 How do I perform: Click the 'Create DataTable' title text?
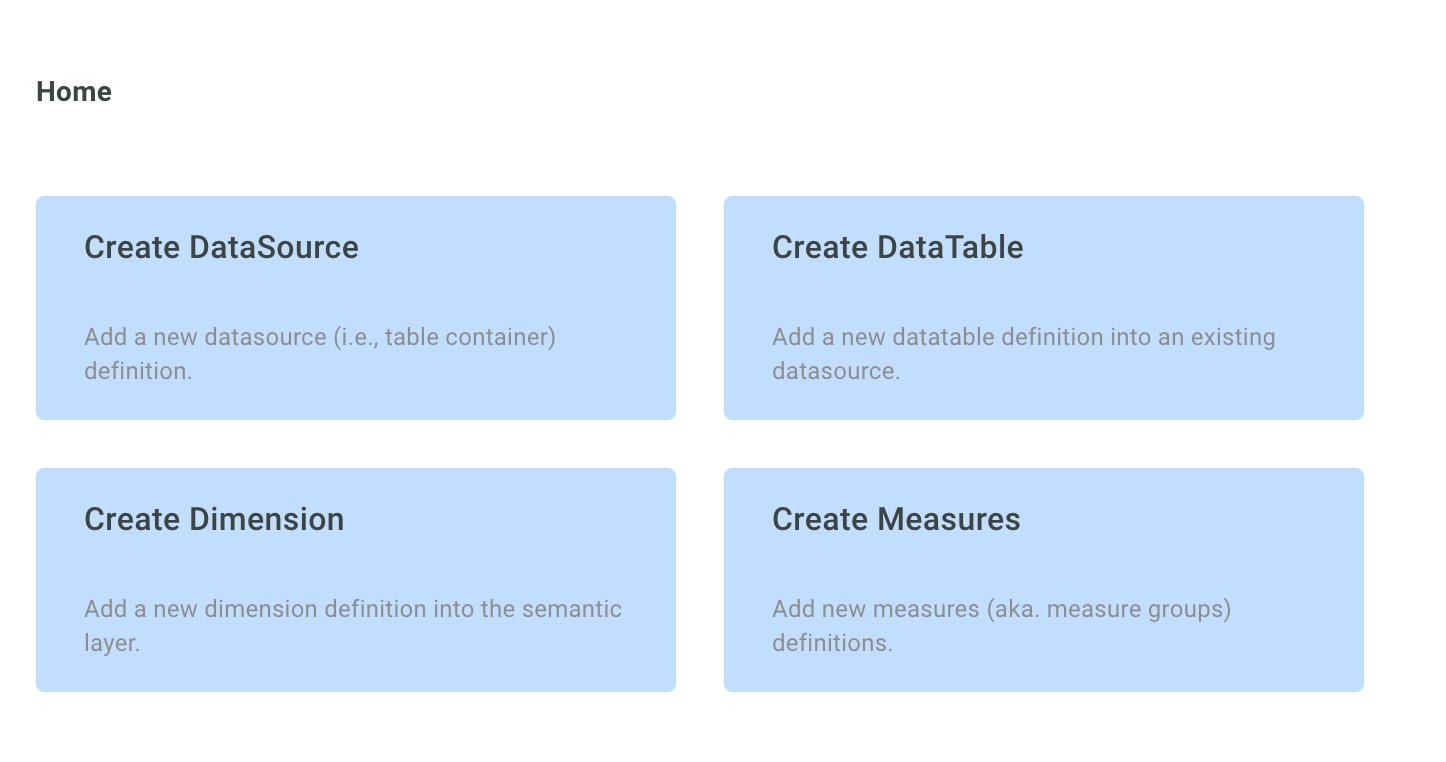tap(897, 247)
